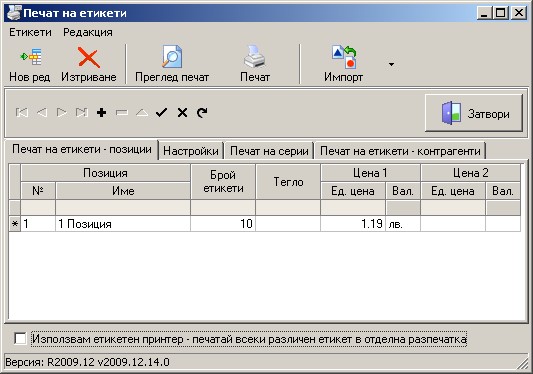Click the filter field under Брой етикети
The image size is (533, 374).
click(x=223, y=207)
